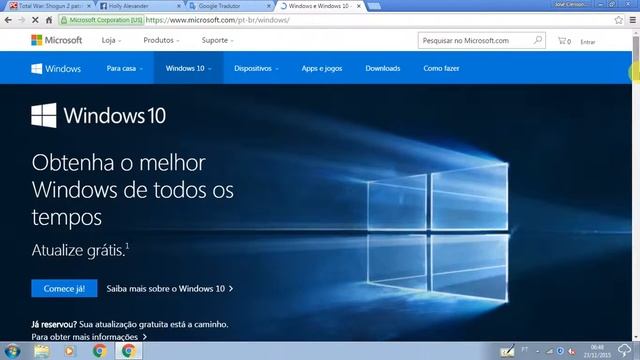Bookmark this page with the star icon
This screenshot has width=640, height=360.
tap(619, 20)
